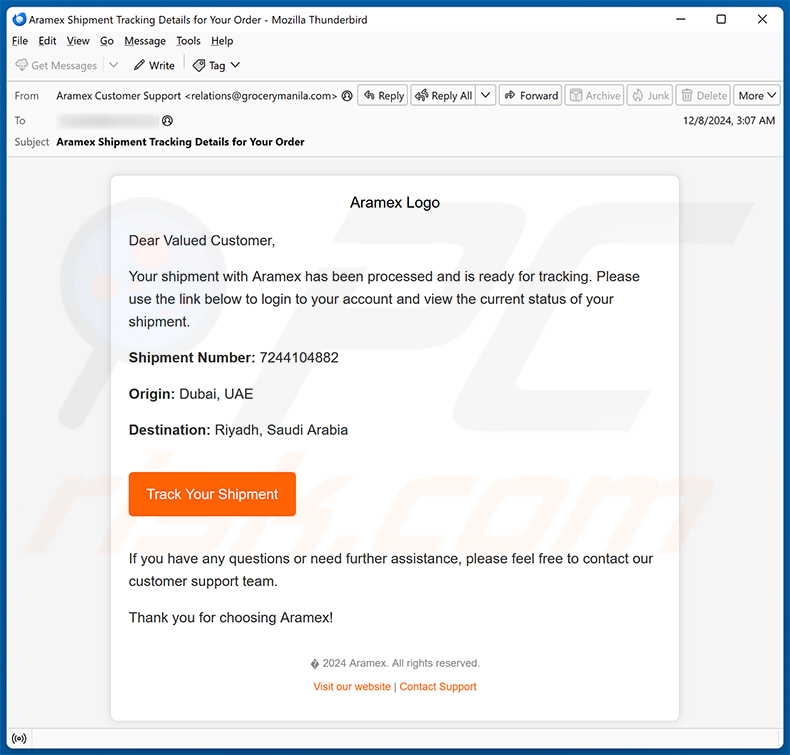Screen dimensions: 790x755
Task: Click the Reply button
Action: click(x=383, y=95)
